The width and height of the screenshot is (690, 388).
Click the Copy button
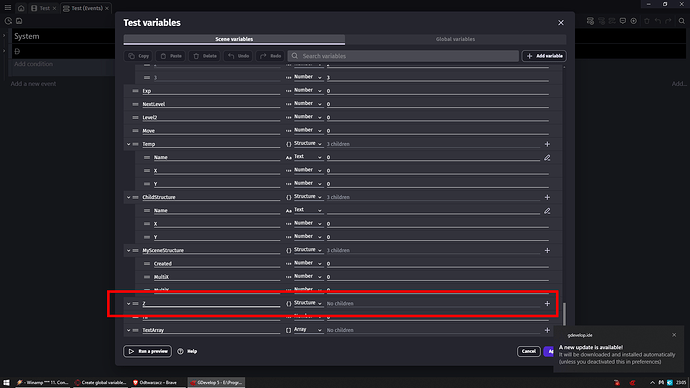pyautogui.click(x=138, y=56)
